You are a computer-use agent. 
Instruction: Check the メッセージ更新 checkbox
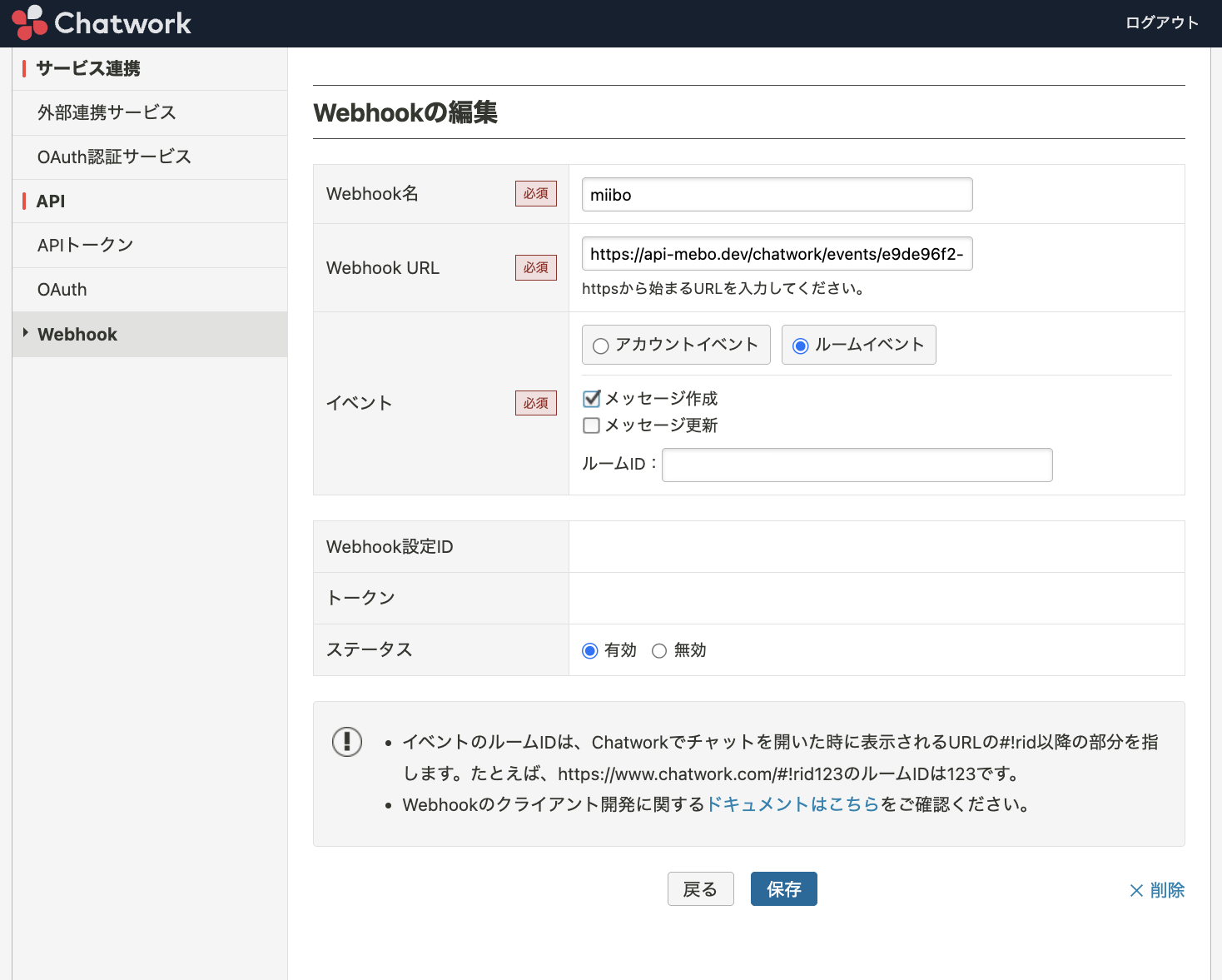click(592, 425)
